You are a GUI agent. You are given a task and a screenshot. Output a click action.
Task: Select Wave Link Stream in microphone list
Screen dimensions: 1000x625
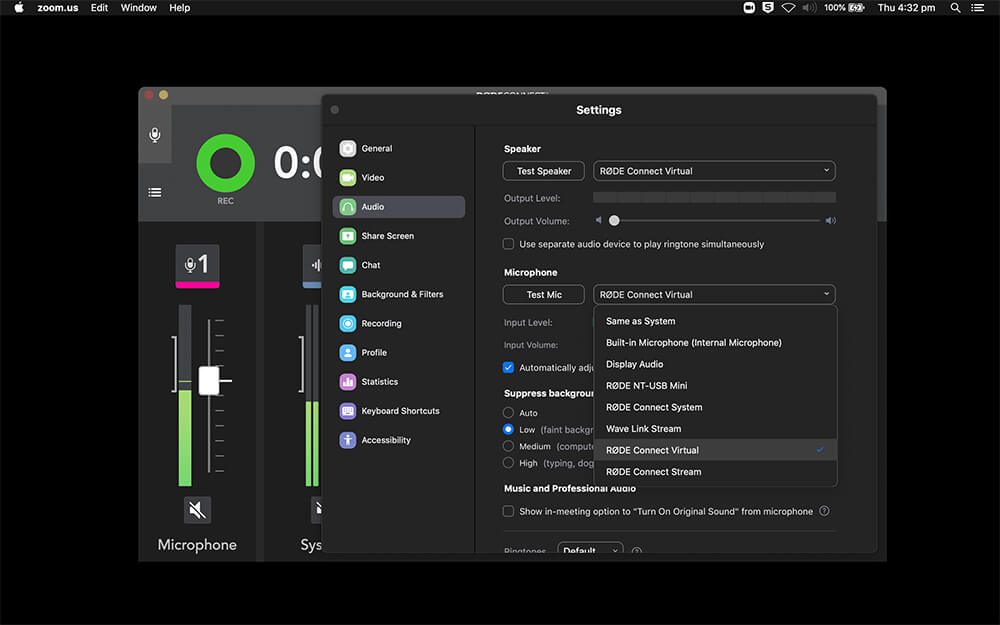pyautogui.click(x=643, y=429)
